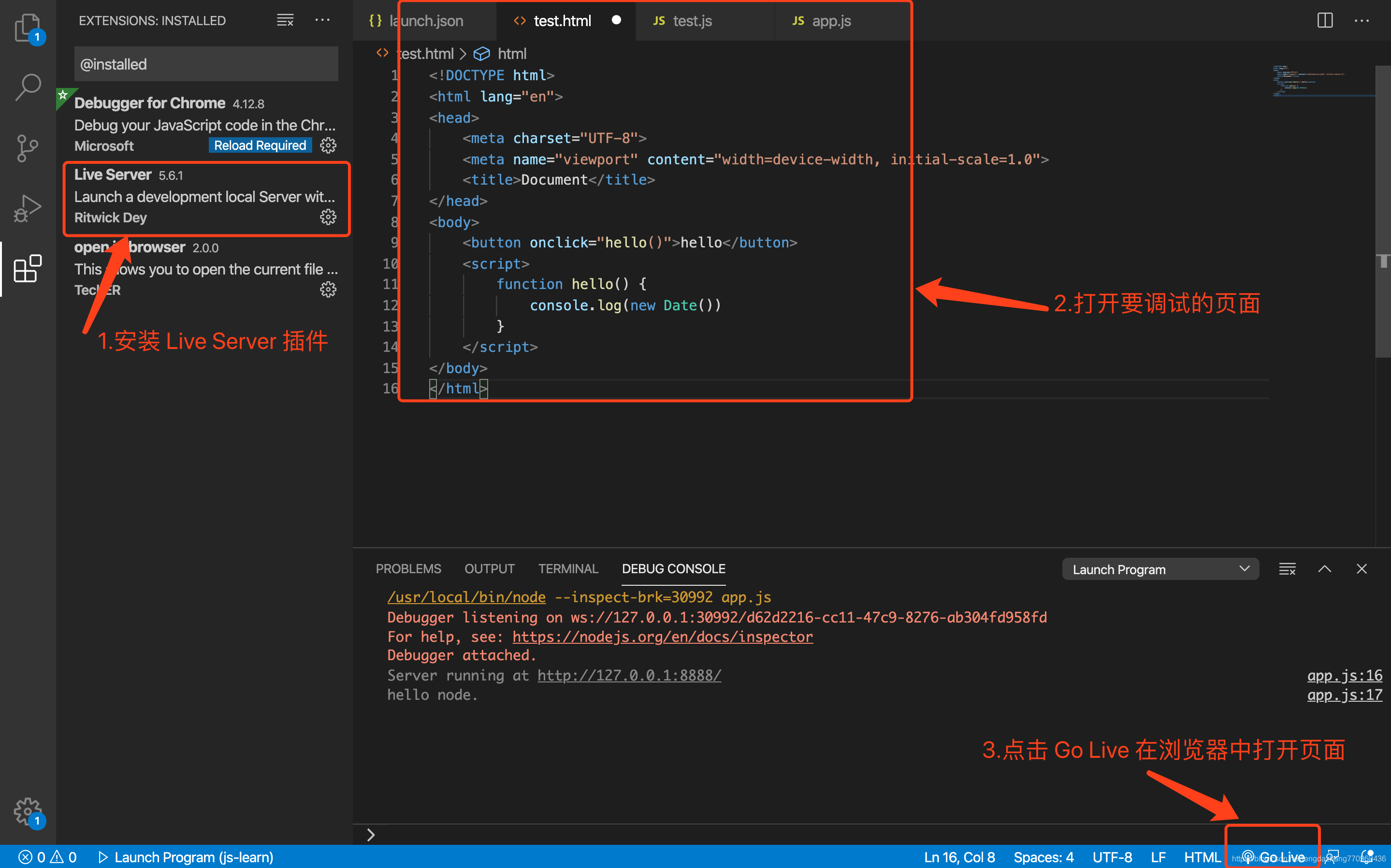Click Reload Required for Debugger for Chrome
The image size is (1391, 868).
point(260,145)
